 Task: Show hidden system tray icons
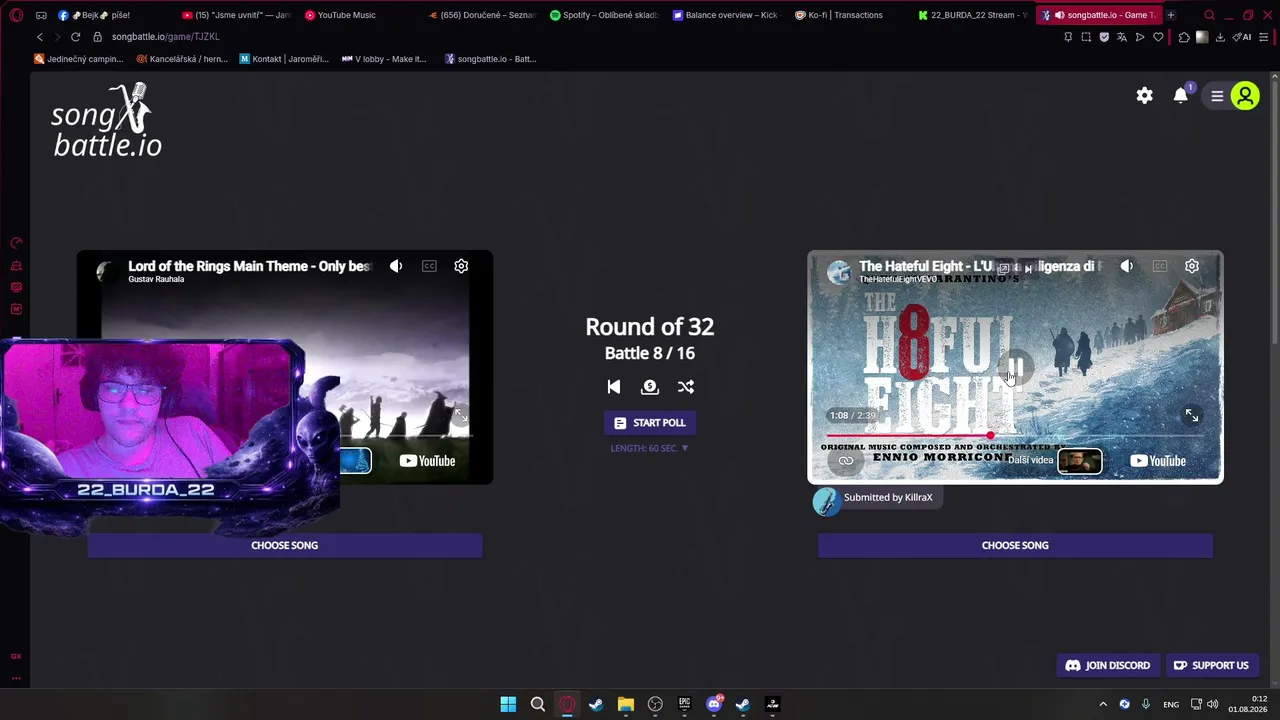1103,705
